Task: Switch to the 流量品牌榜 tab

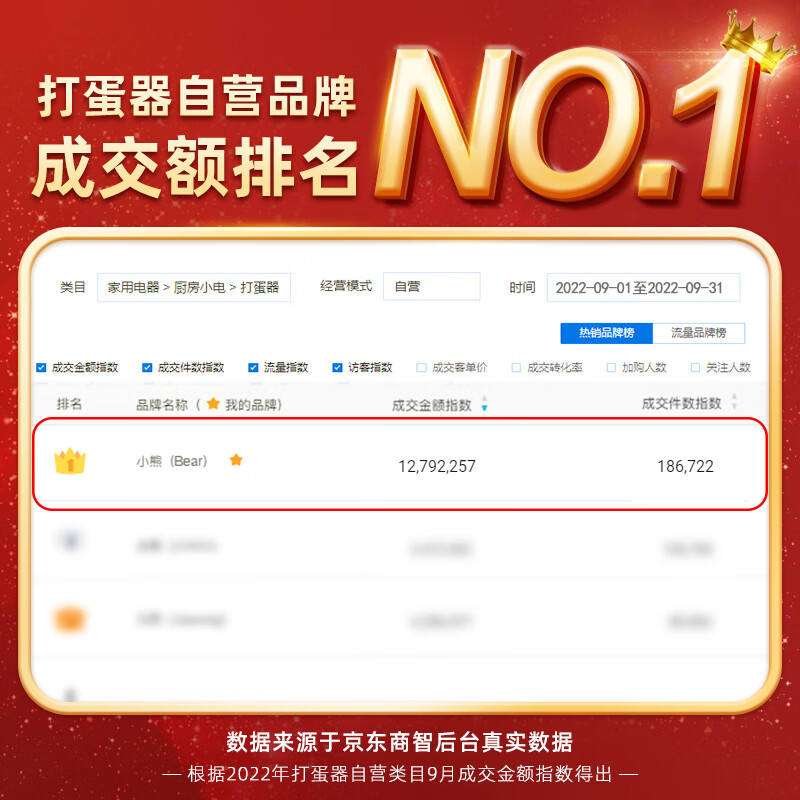Action: [x=698, y=333]
